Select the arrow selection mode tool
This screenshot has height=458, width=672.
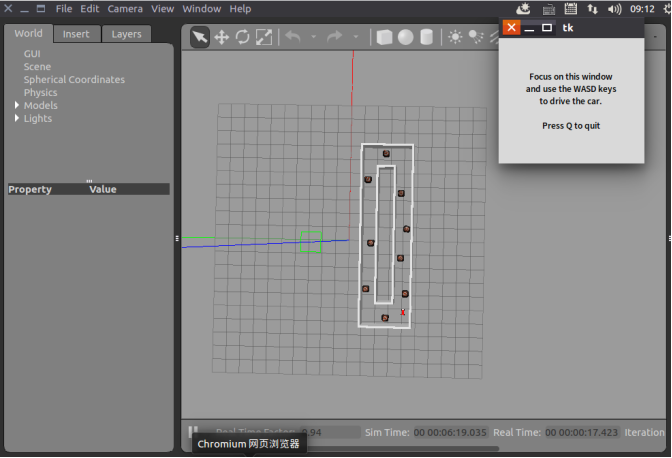pos(200,37)
